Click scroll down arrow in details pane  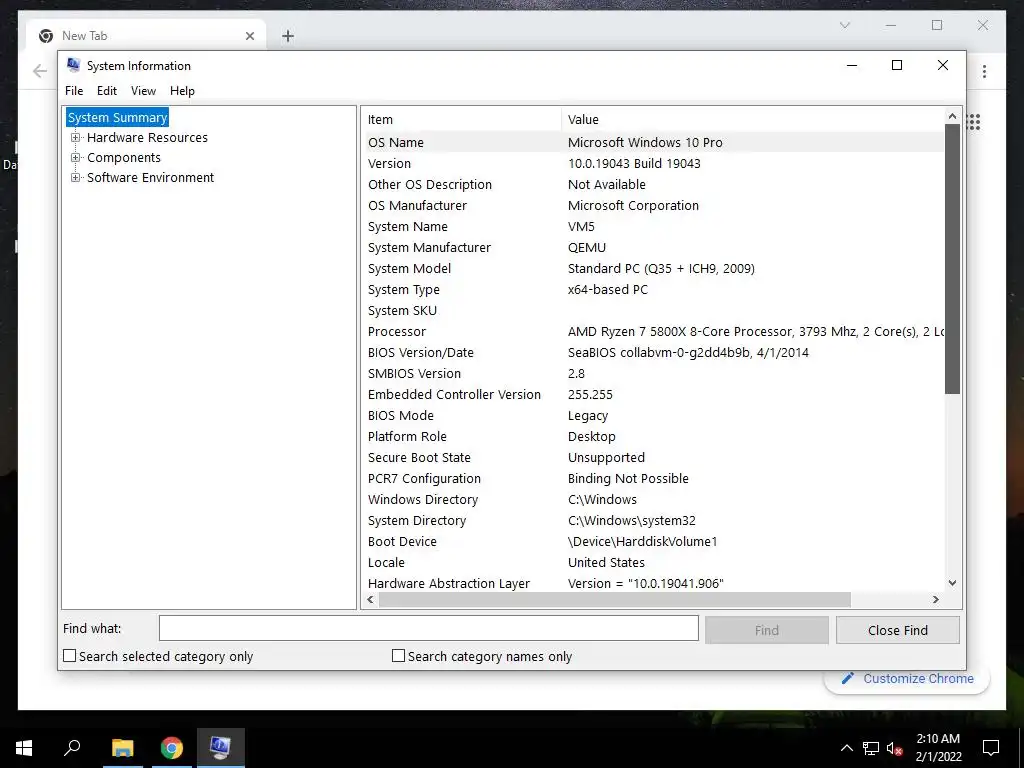click(952, 583)
